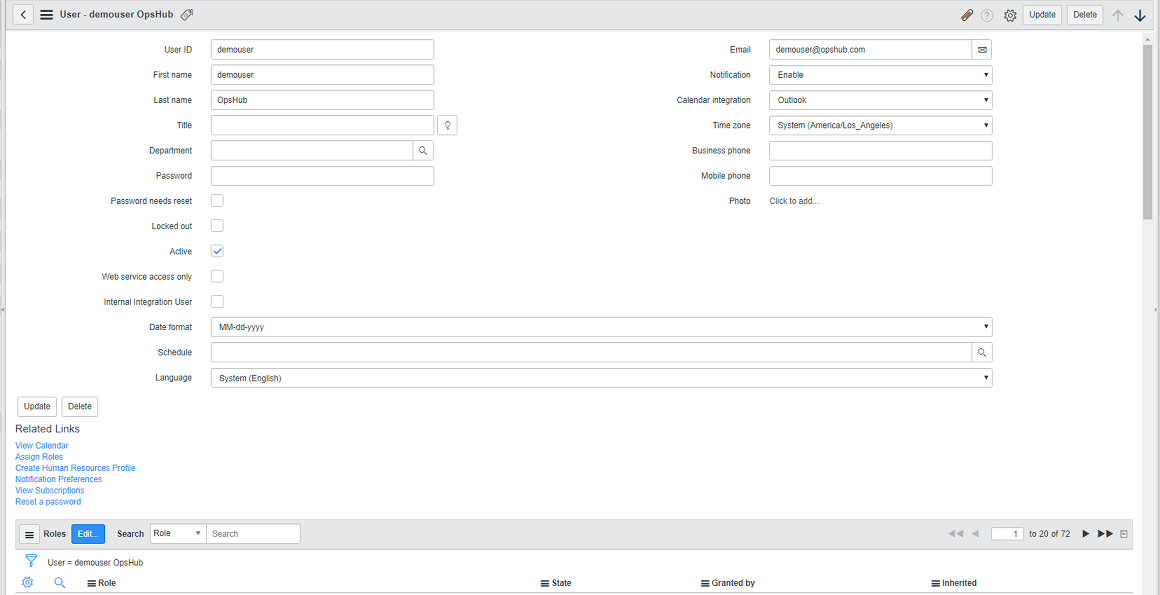The width and height of the screenshot is (1160, 595).
Task: Click the Roles list filter funnel icon
Action: click(31, 561)
